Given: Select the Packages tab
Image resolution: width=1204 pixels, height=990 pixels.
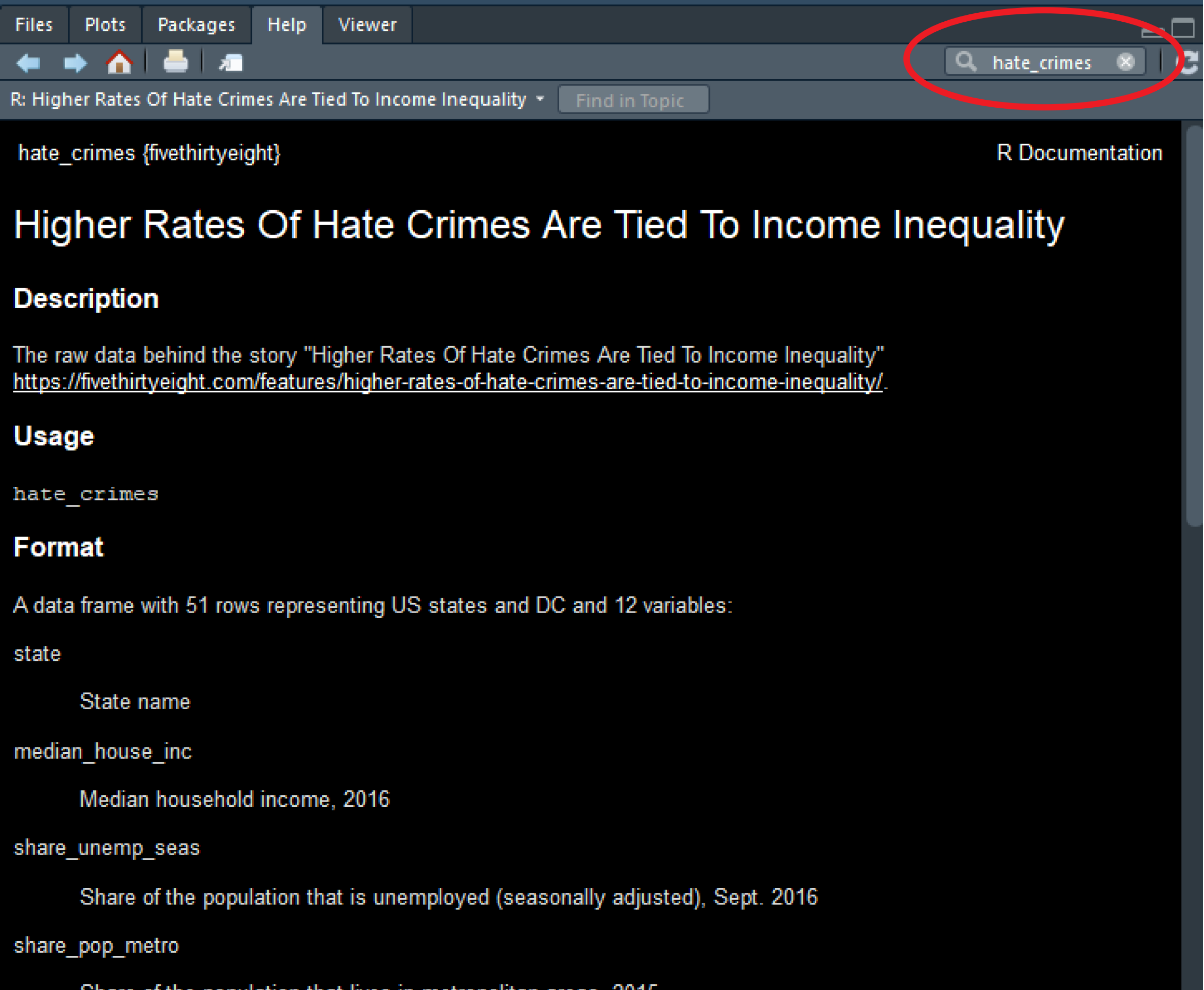Looking at the screenshot, I should coord(197,24).
